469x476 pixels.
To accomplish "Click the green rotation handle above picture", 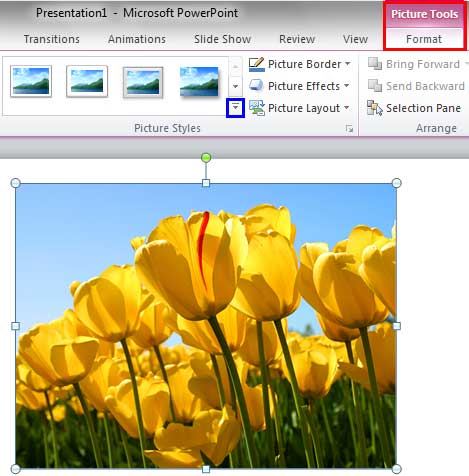I will pyautogui.click(x=206, y=157).
